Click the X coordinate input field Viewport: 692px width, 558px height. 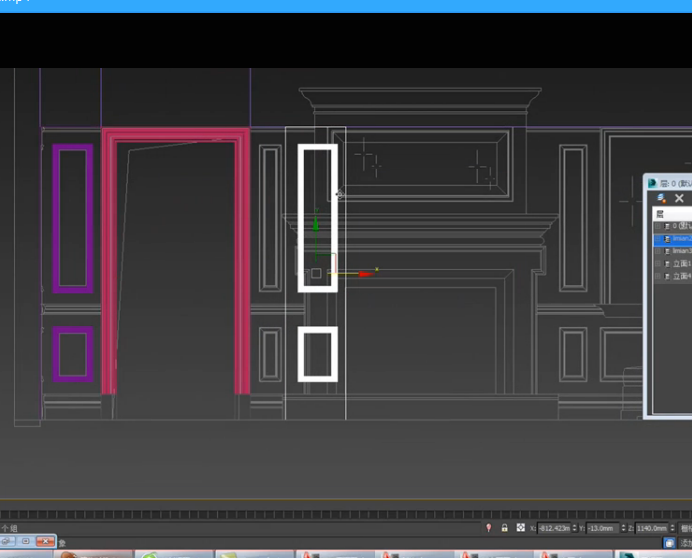(x=555, y=528)
